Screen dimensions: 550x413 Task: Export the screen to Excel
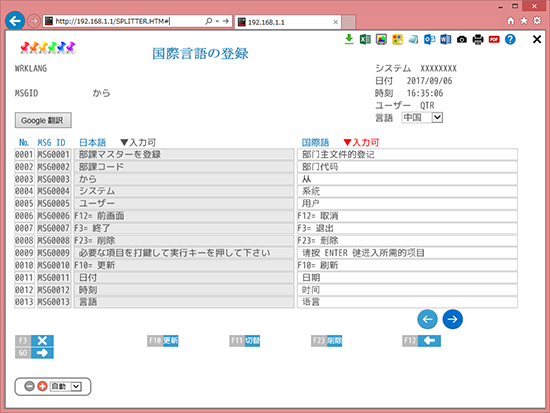pos(365,39)
